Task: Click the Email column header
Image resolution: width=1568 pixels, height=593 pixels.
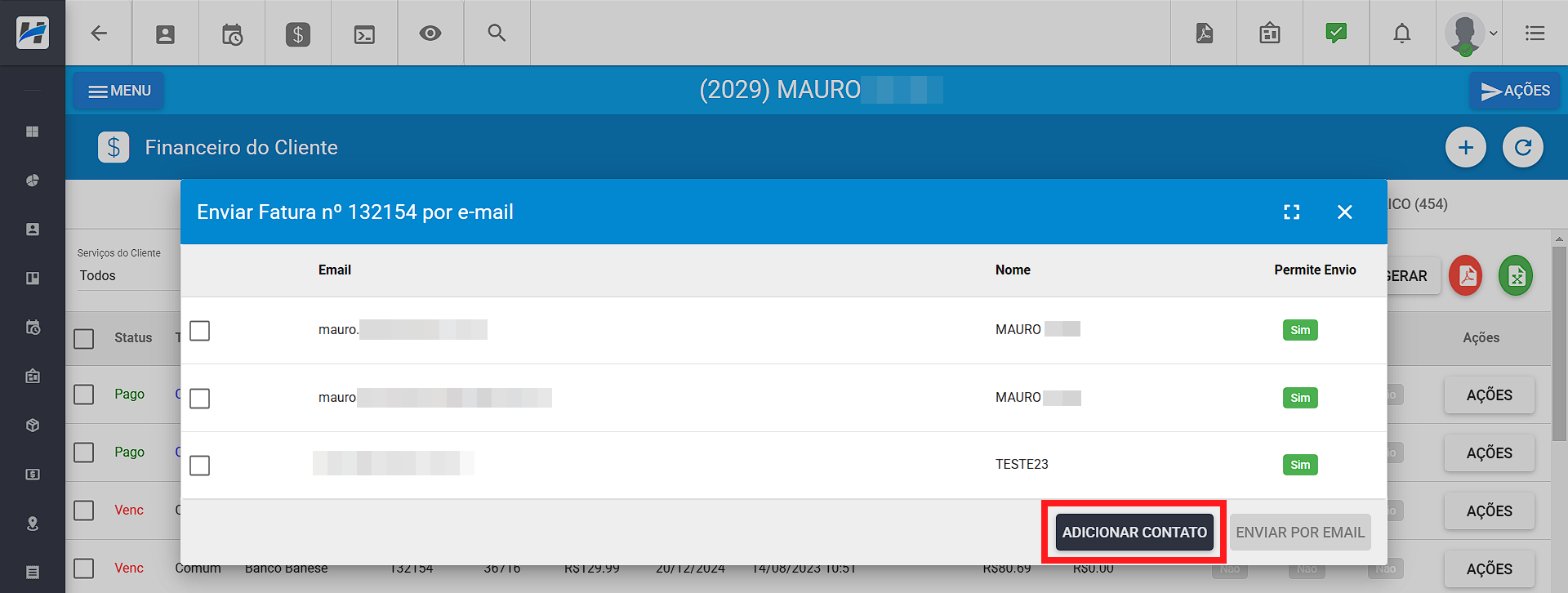Action: (x=335, y=270)
